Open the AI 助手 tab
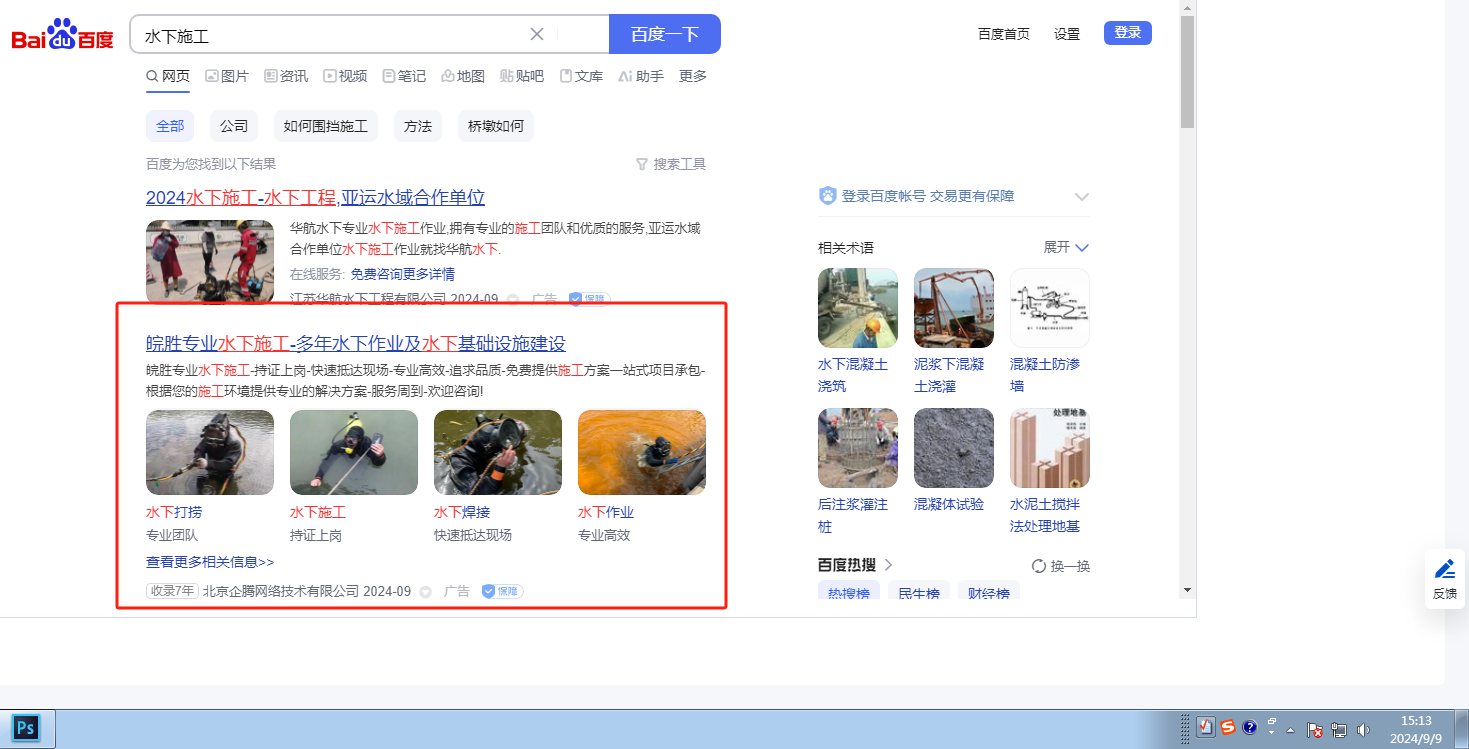Screen dimensions: 1469x749 point(641,76)
